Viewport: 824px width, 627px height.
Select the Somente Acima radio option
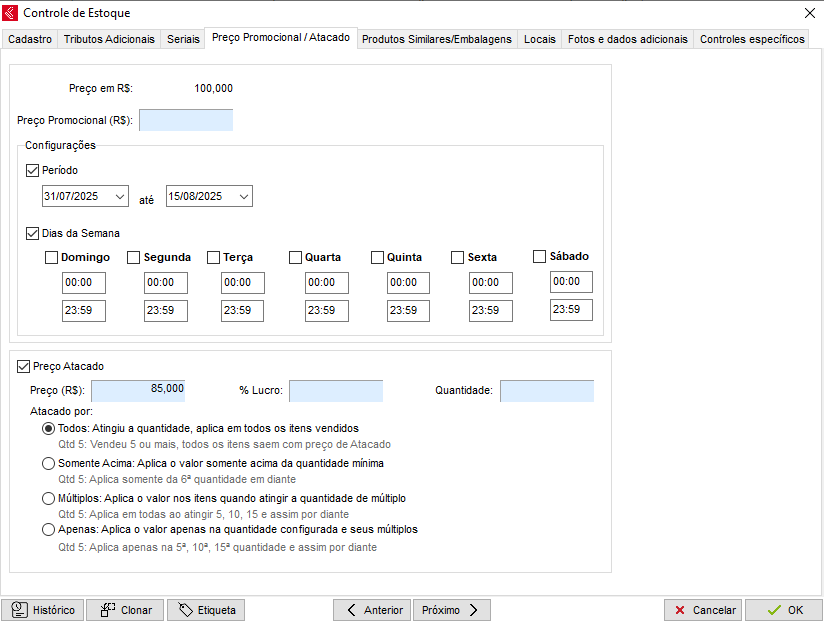click(x=48, y=464)
